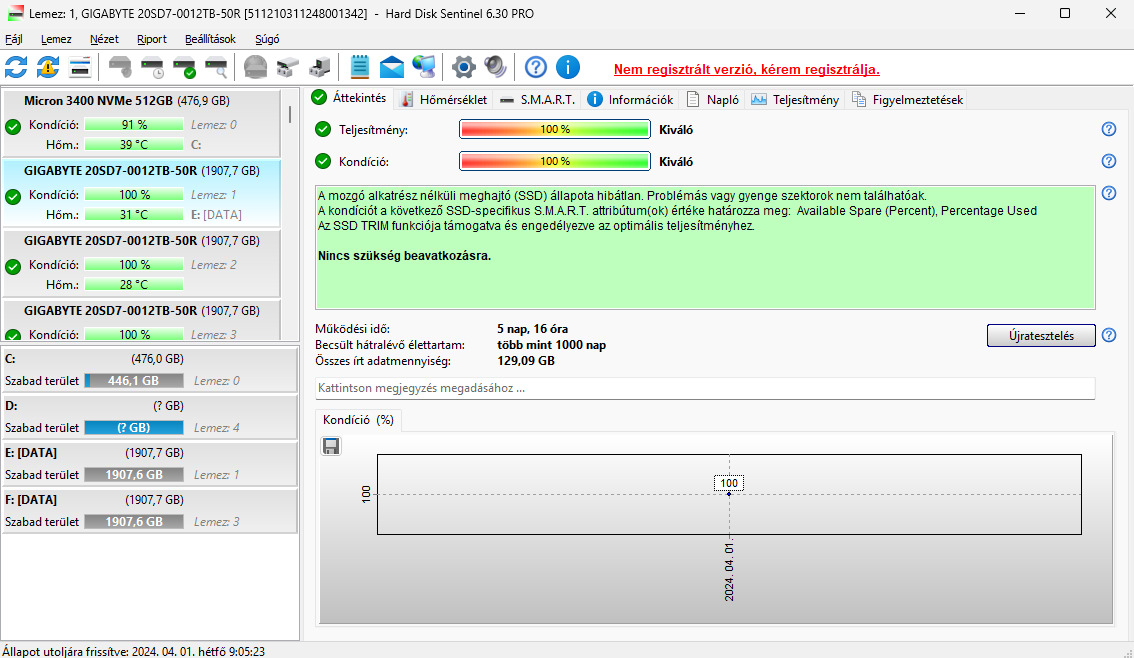Click the disk with magnifier icon
The width and height of the screenshot is (1134, 658).
coord(216,67)
